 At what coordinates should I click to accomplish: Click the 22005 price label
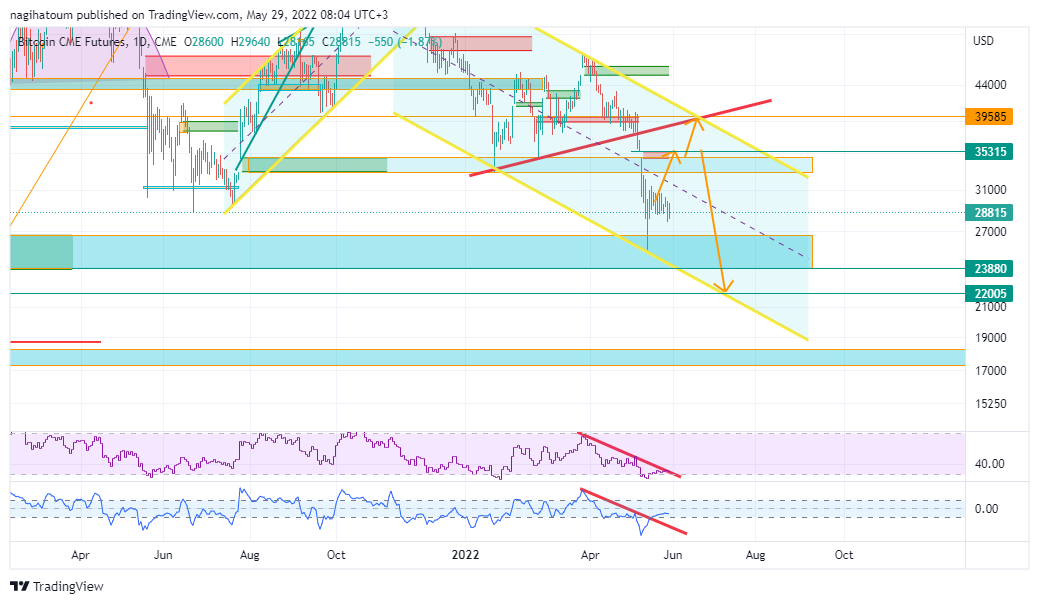[990, 293]
